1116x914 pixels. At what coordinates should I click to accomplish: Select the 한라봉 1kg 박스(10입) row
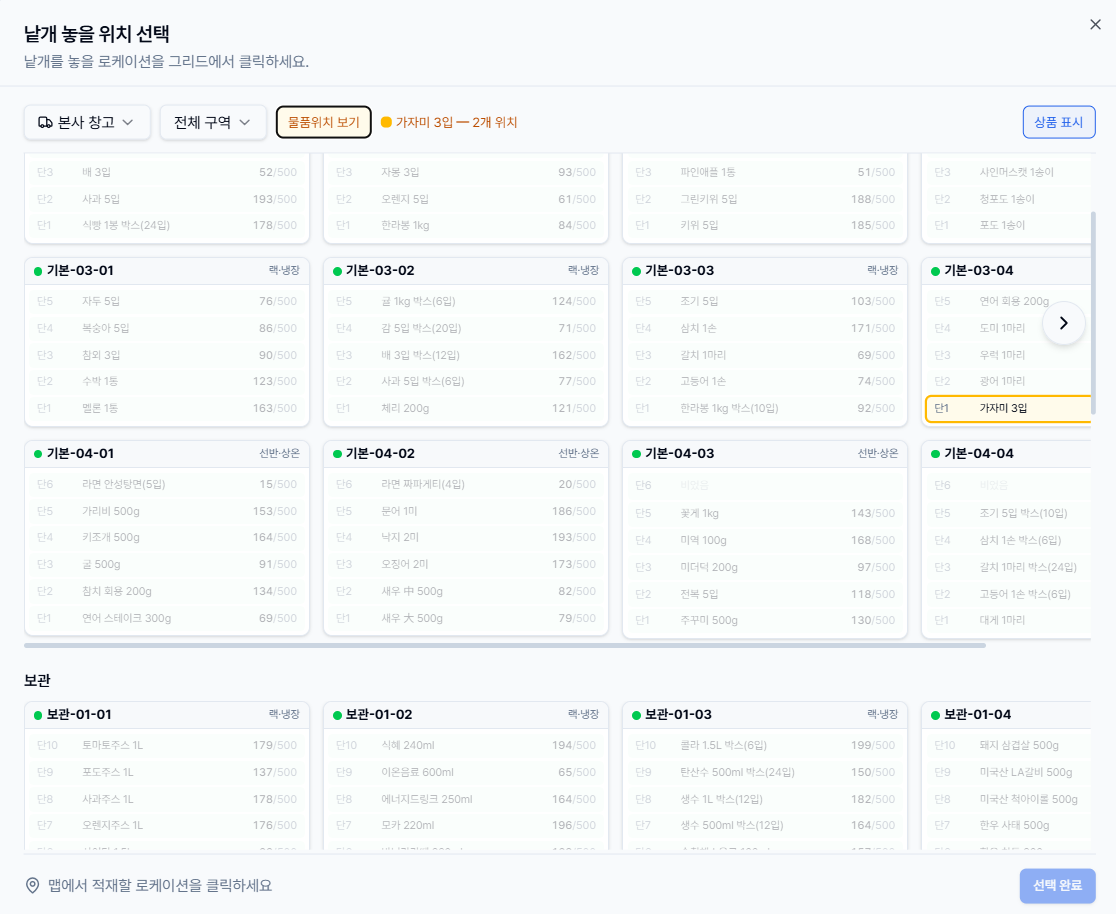pos(764,409)
